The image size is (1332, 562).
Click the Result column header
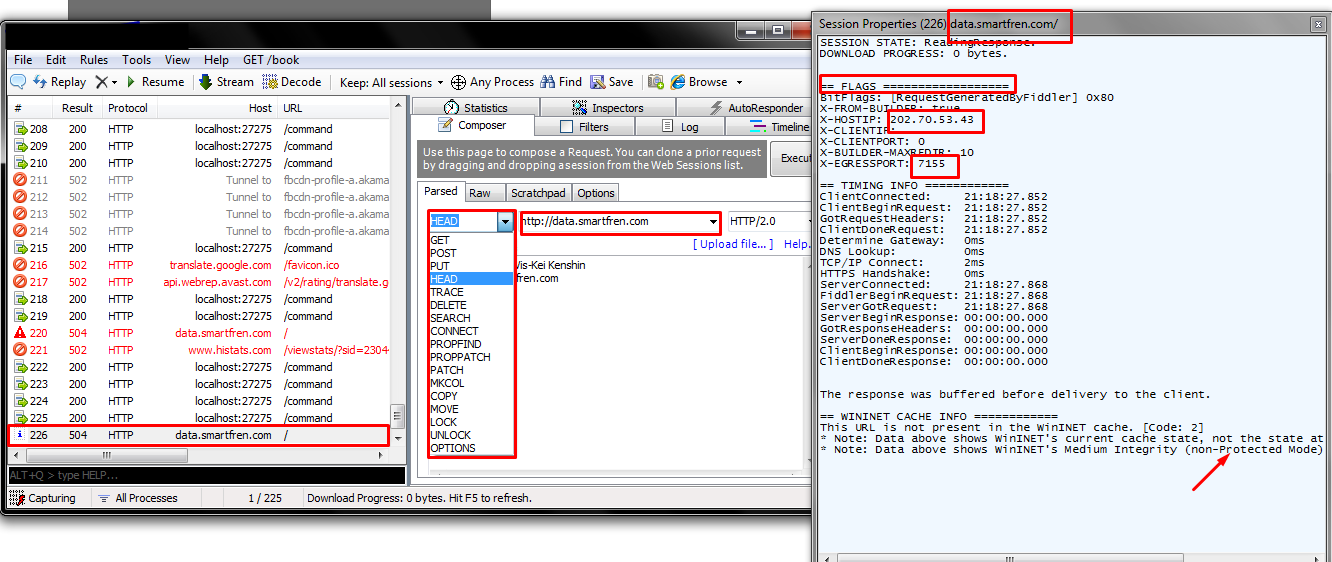coord(77,108)
